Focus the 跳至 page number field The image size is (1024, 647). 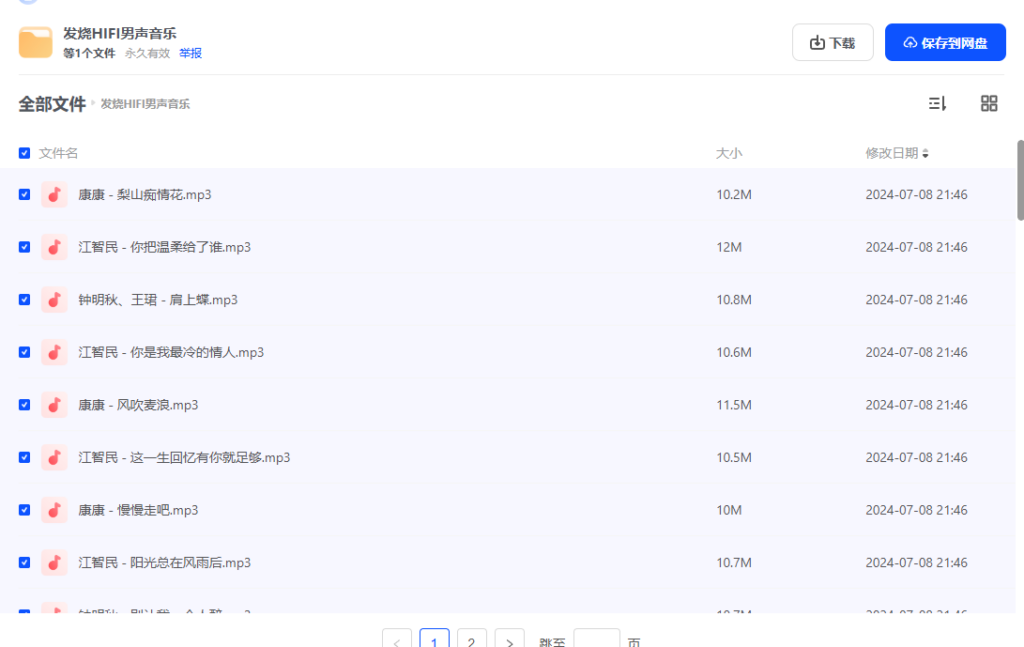pyautogui.click(x=596, y=639)
